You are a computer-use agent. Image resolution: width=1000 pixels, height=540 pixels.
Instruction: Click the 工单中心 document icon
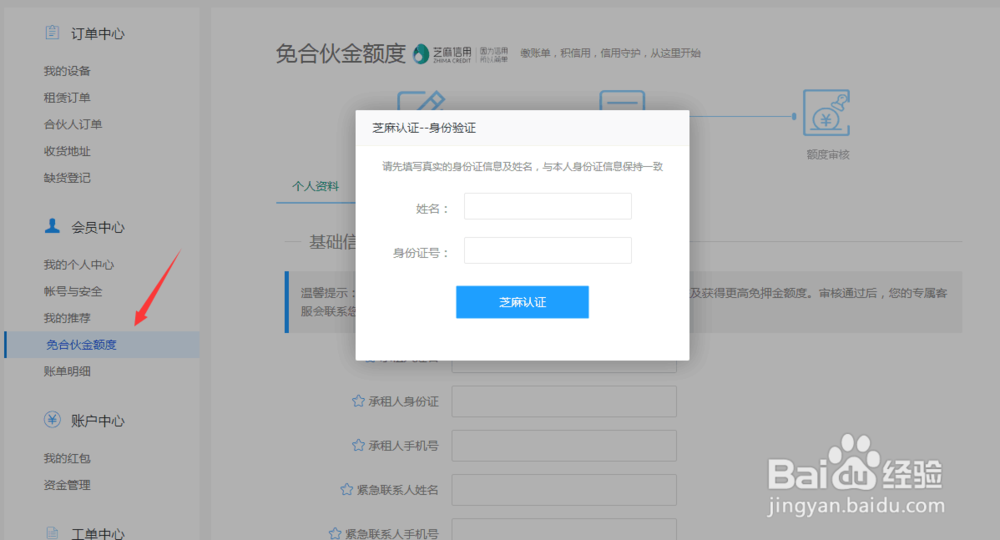pos(52,533)
